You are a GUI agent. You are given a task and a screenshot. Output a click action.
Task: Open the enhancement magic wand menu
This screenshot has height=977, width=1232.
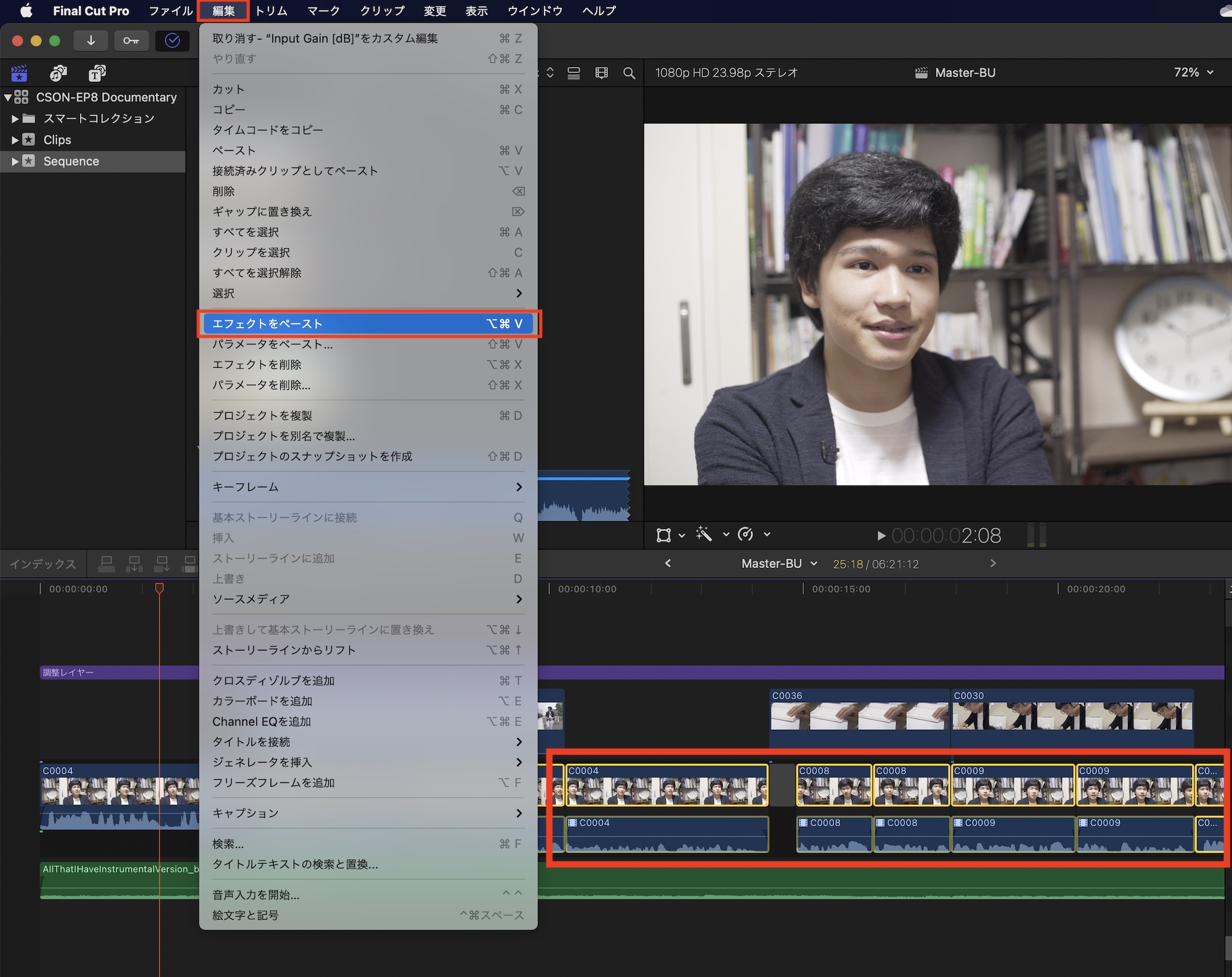tap(705, 534)
